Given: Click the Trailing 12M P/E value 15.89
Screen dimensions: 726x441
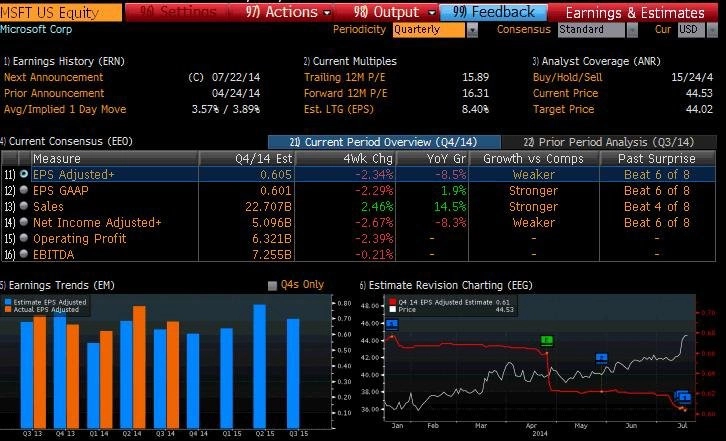Looking at the screenshot, I should (476, 77).
